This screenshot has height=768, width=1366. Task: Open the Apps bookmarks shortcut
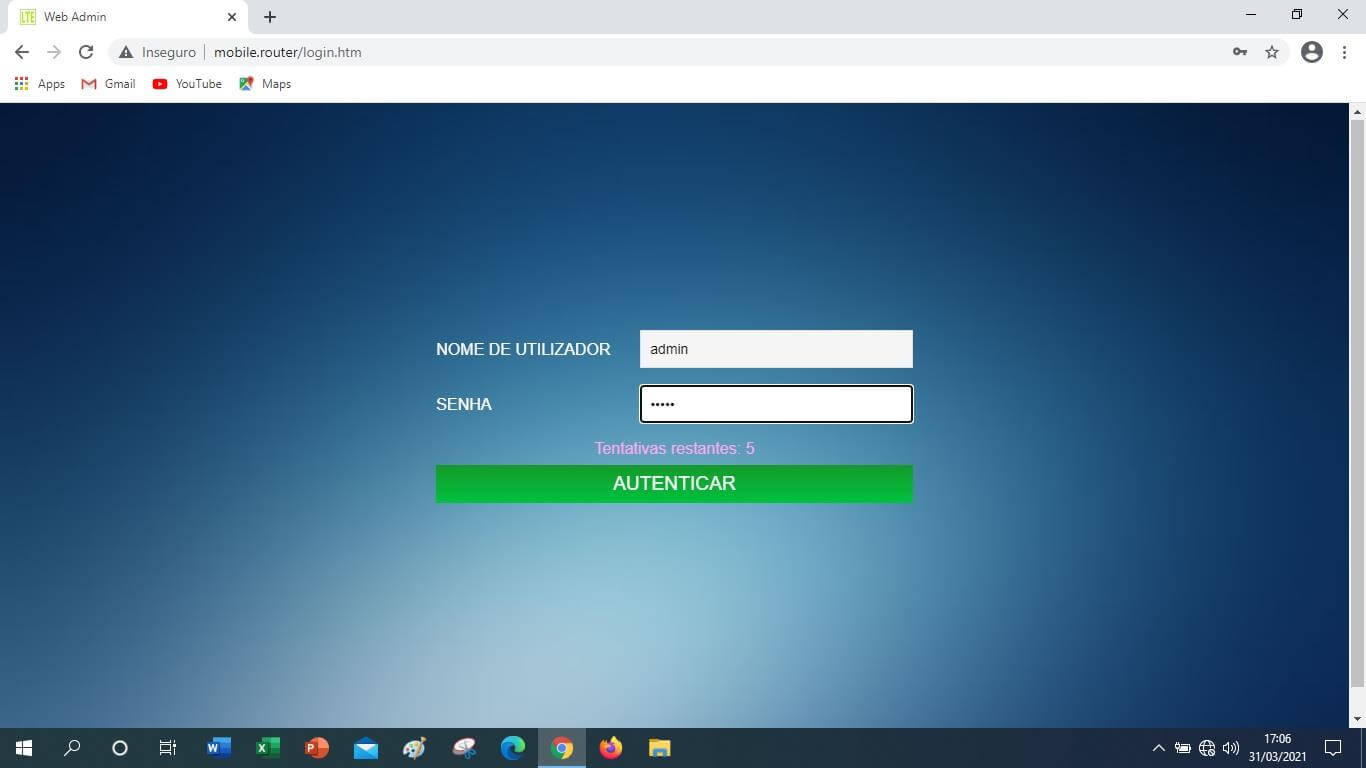click(x=40, y=84)
